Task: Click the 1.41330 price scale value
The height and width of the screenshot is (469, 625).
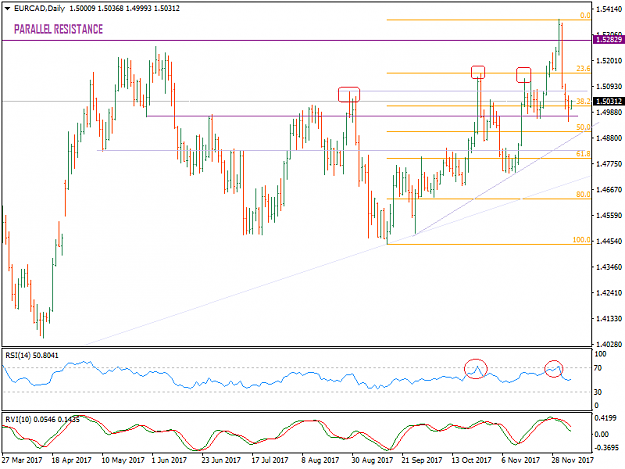Action: coord(609,319)
